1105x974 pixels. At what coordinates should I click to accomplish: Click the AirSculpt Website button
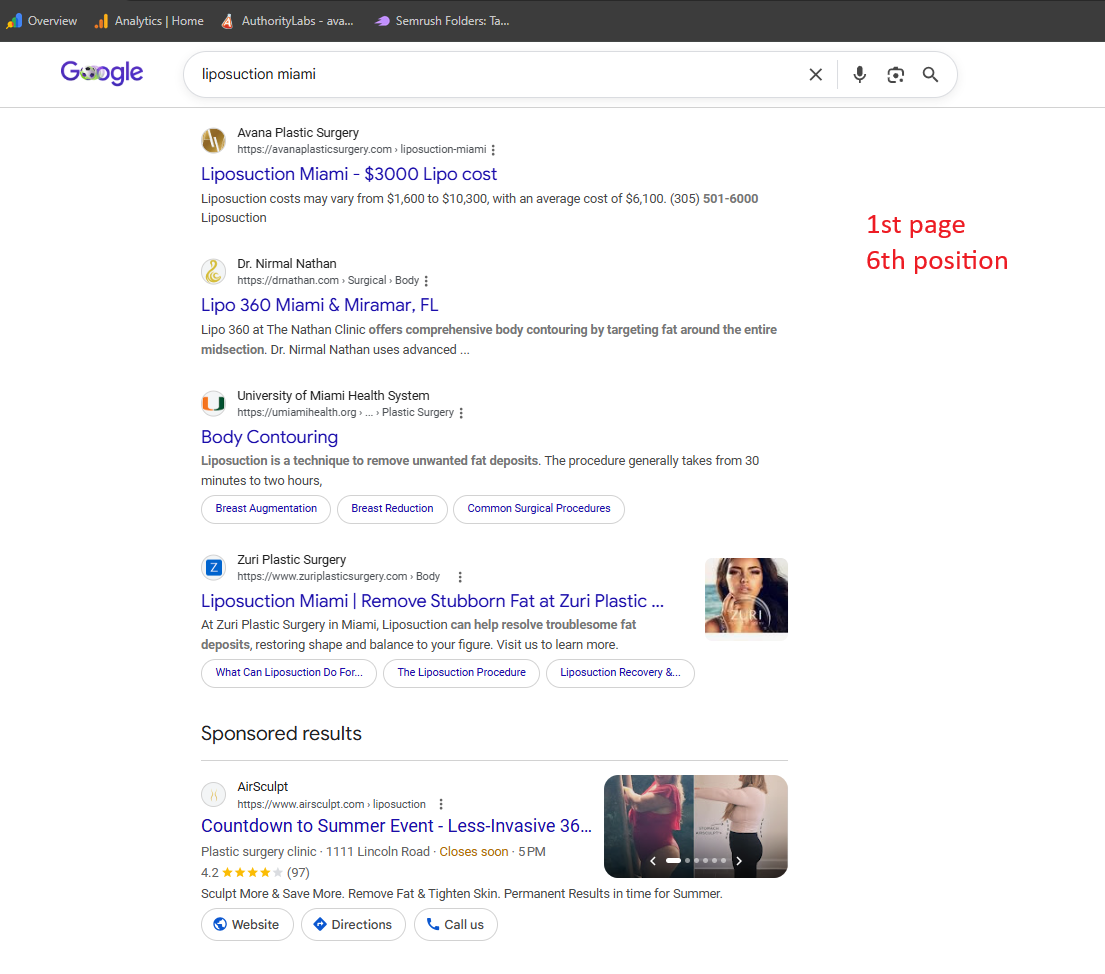pyautogui.click(x=247, y=925)
